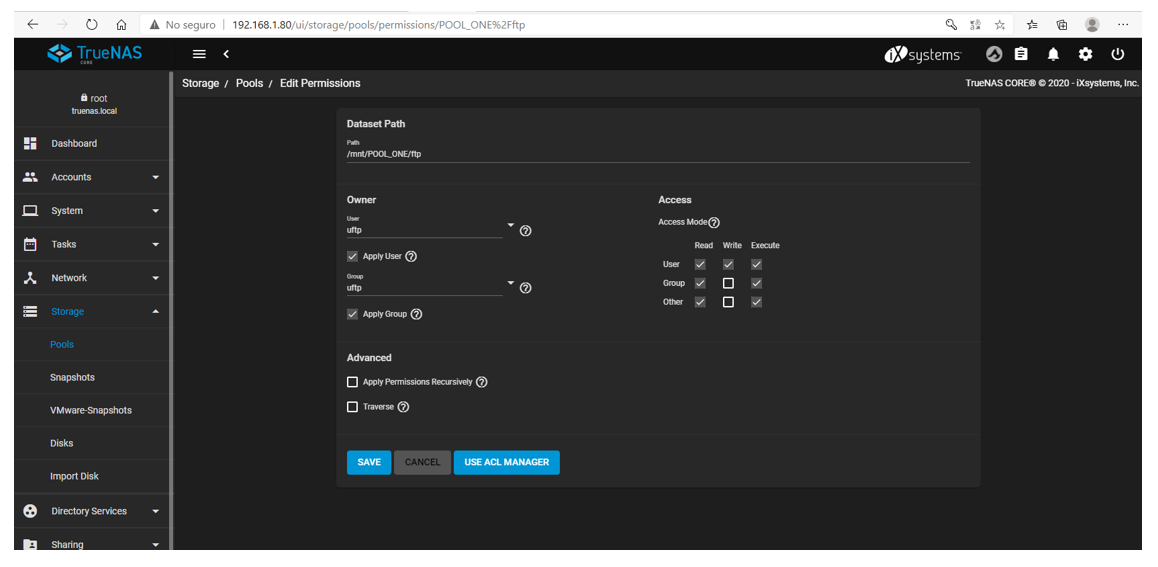The width and height of the screenshot is (1158, 567).
Task: Open help for Access Mode
Action: [714, 222]
